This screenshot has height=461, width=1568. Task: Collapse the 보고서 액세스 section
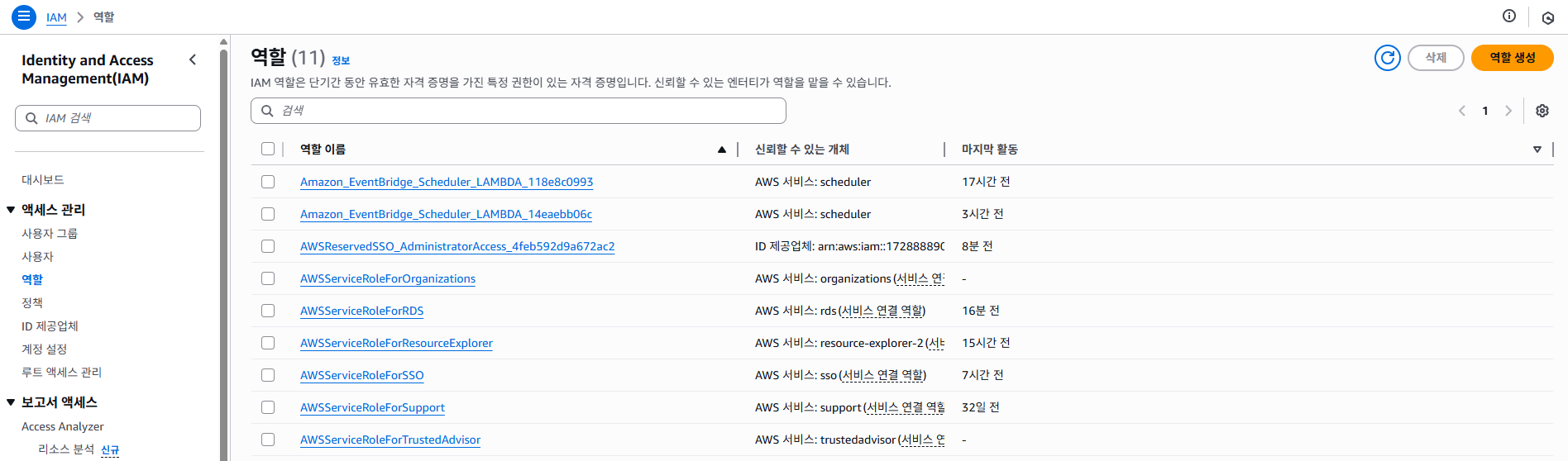click(x=11, y=402)
